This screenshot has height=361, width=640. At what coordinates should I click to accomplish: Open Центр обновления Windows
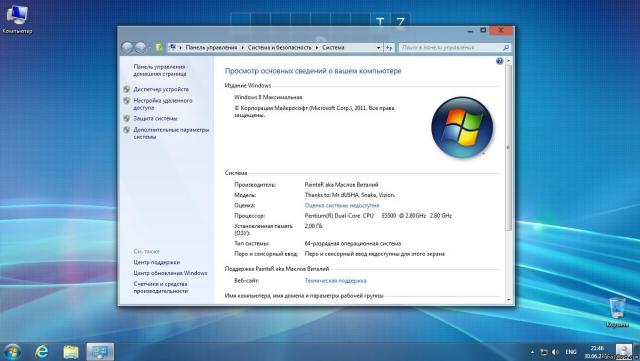(x=170, y=273)
